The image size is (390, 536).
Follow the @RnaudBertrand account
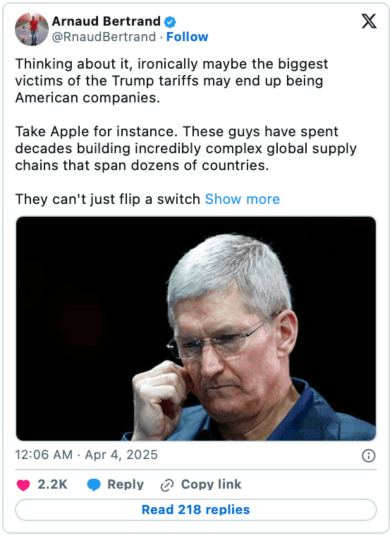click(x=187, y=37)
